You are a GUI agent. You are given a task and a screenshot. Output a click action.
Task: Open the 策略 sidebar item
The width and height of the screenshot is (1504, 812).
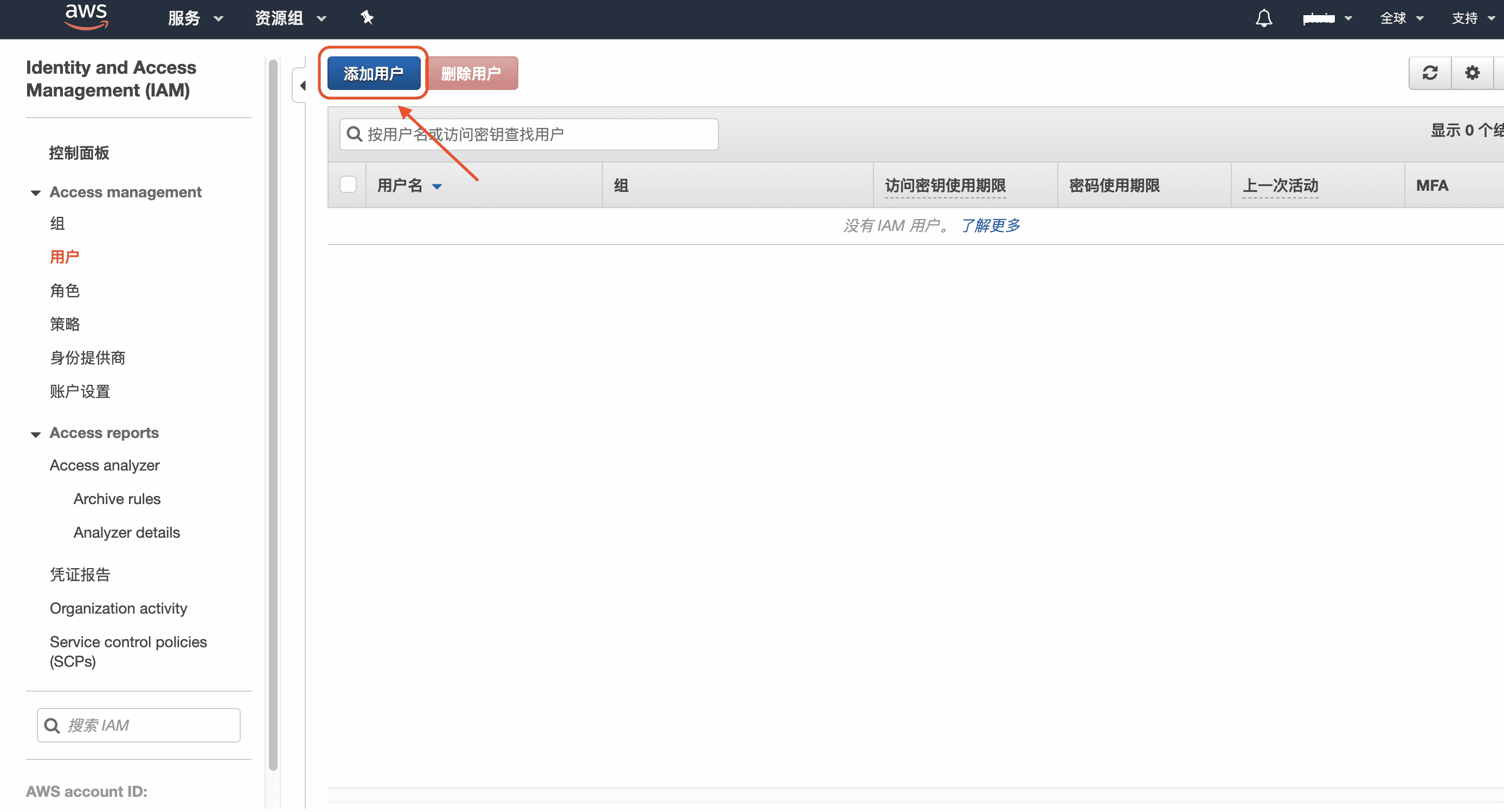pyautogui.click(x=64, y=324)
